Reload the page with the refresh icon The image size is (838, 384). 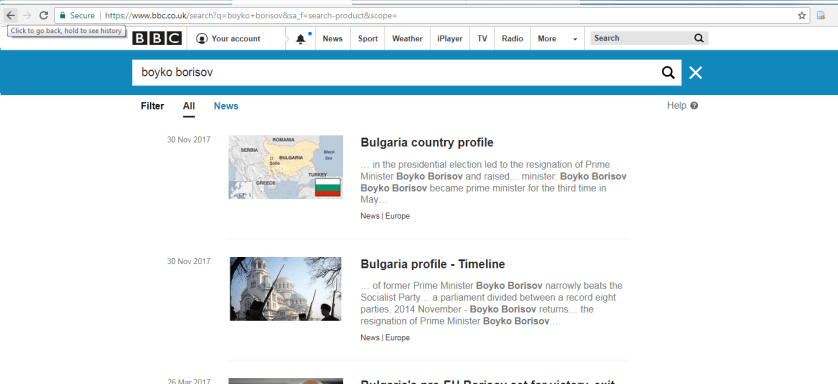tap(44, 15)
